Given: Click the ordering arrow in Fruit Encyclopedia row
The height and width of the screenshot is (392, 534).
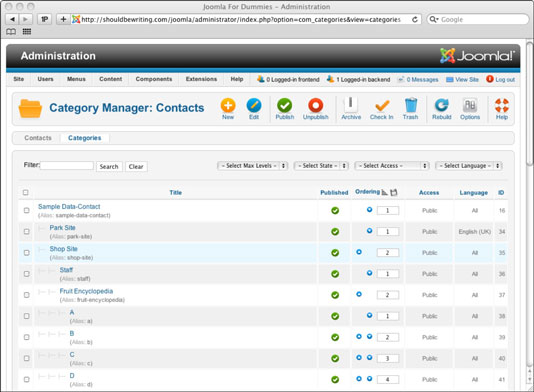Looking at the screenshot, I should click(359, 294).
